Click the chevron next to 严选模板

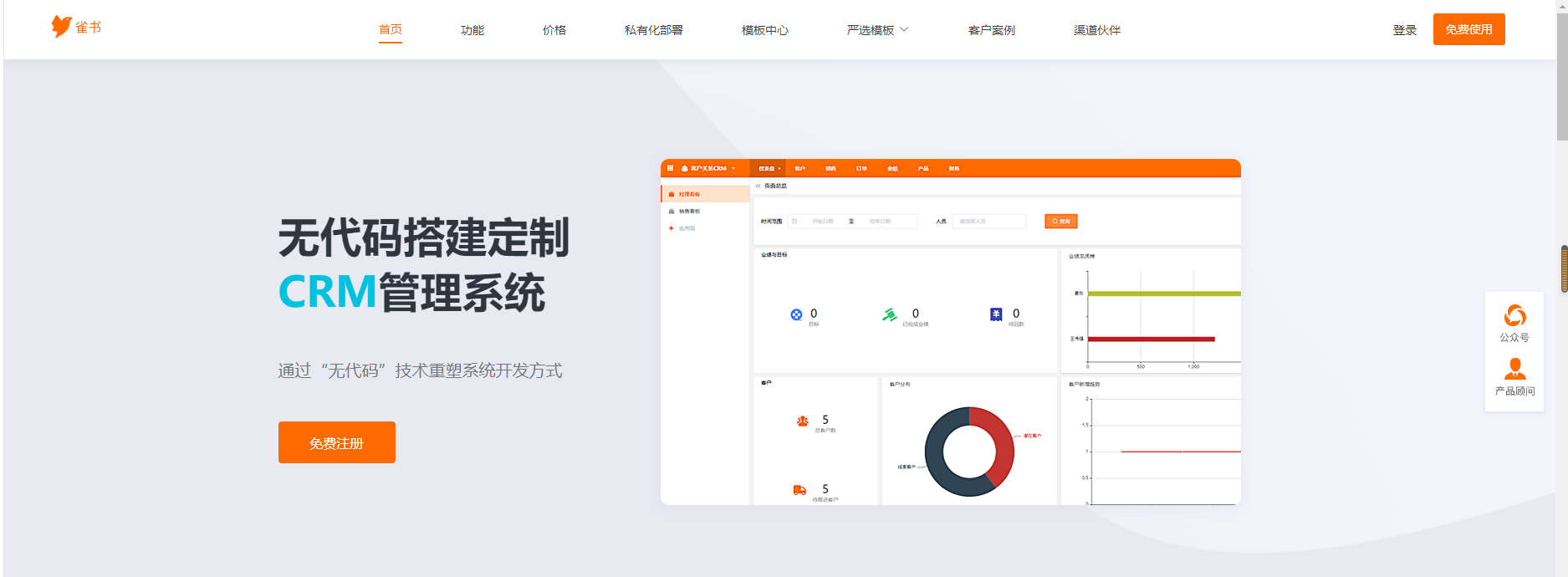[x=904, y=30]
